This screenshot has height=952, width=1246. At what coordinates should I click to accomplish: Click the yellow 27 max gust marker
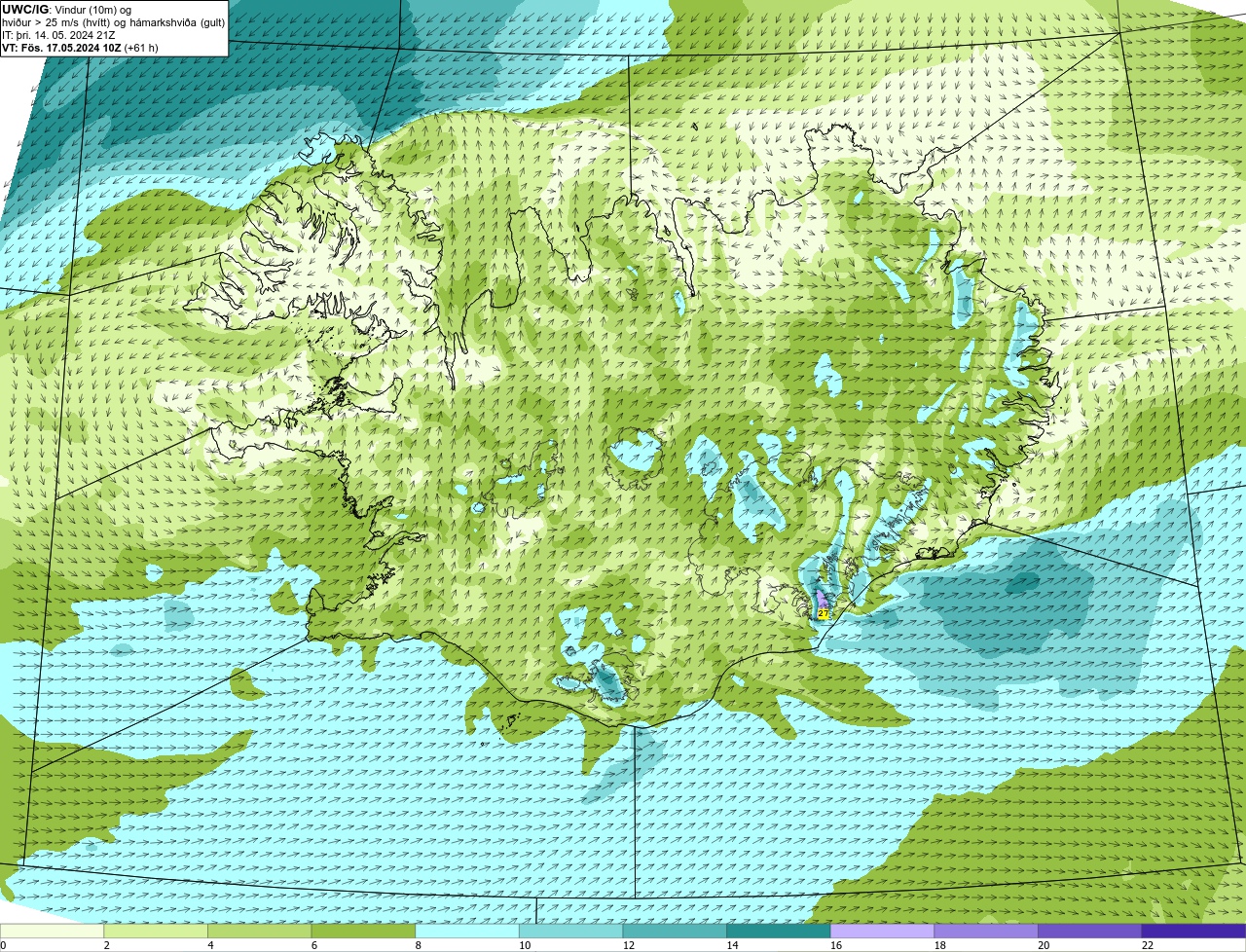[x=824, y=613]
